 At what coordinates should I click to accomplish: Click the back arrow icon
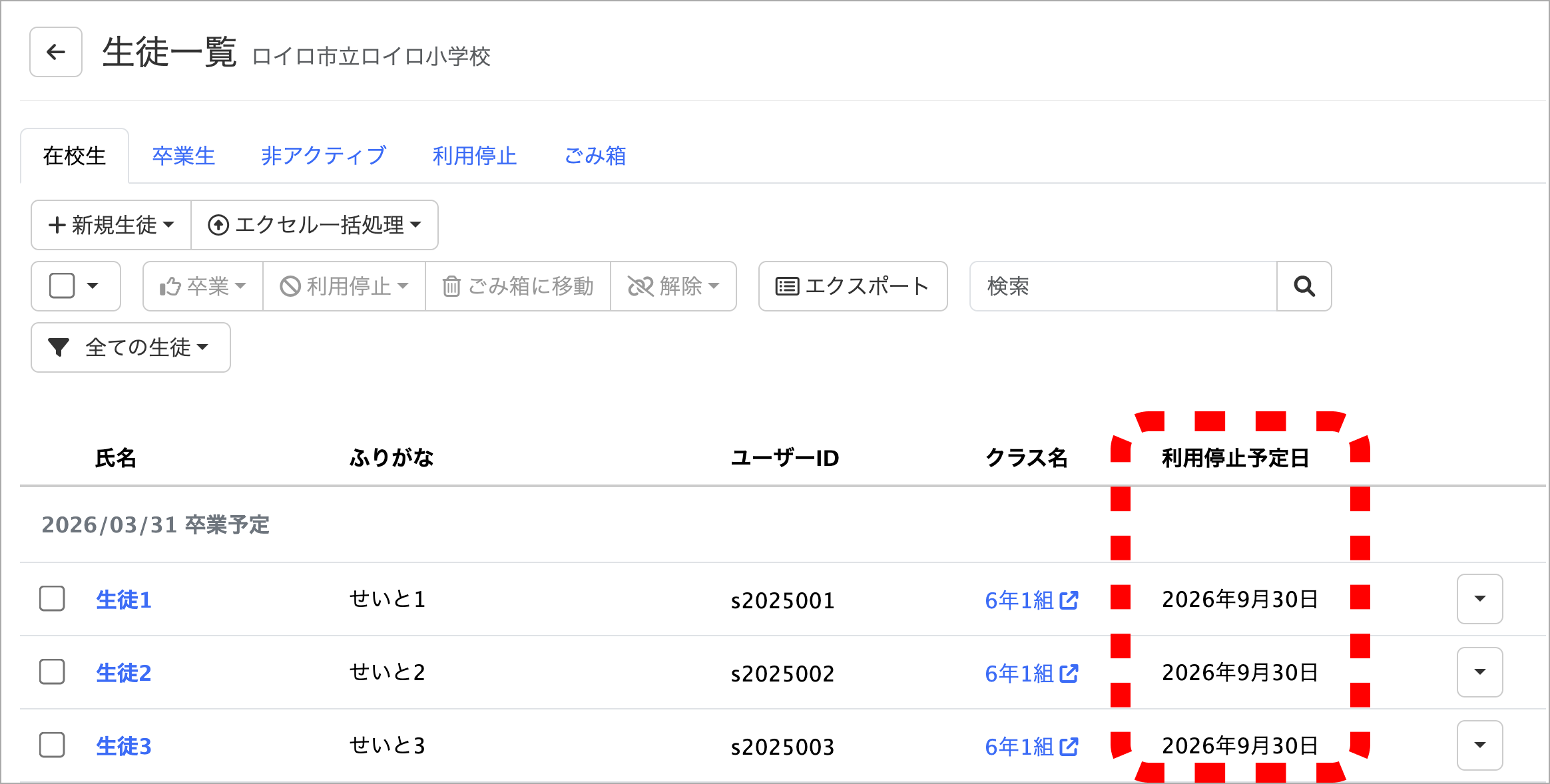click(x=56, y=52)
